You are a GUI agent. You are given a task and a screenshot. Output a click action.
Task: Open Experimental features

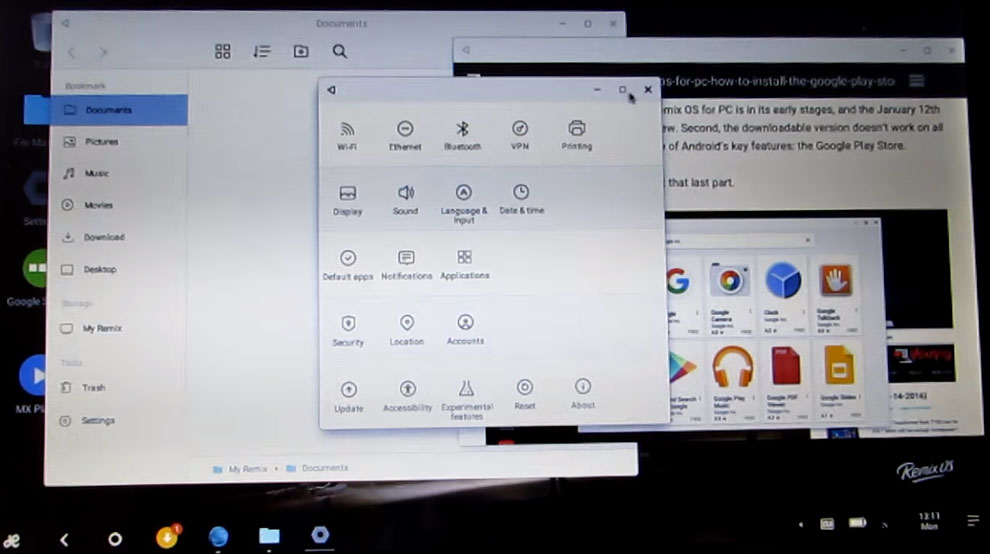coord(467,400)
